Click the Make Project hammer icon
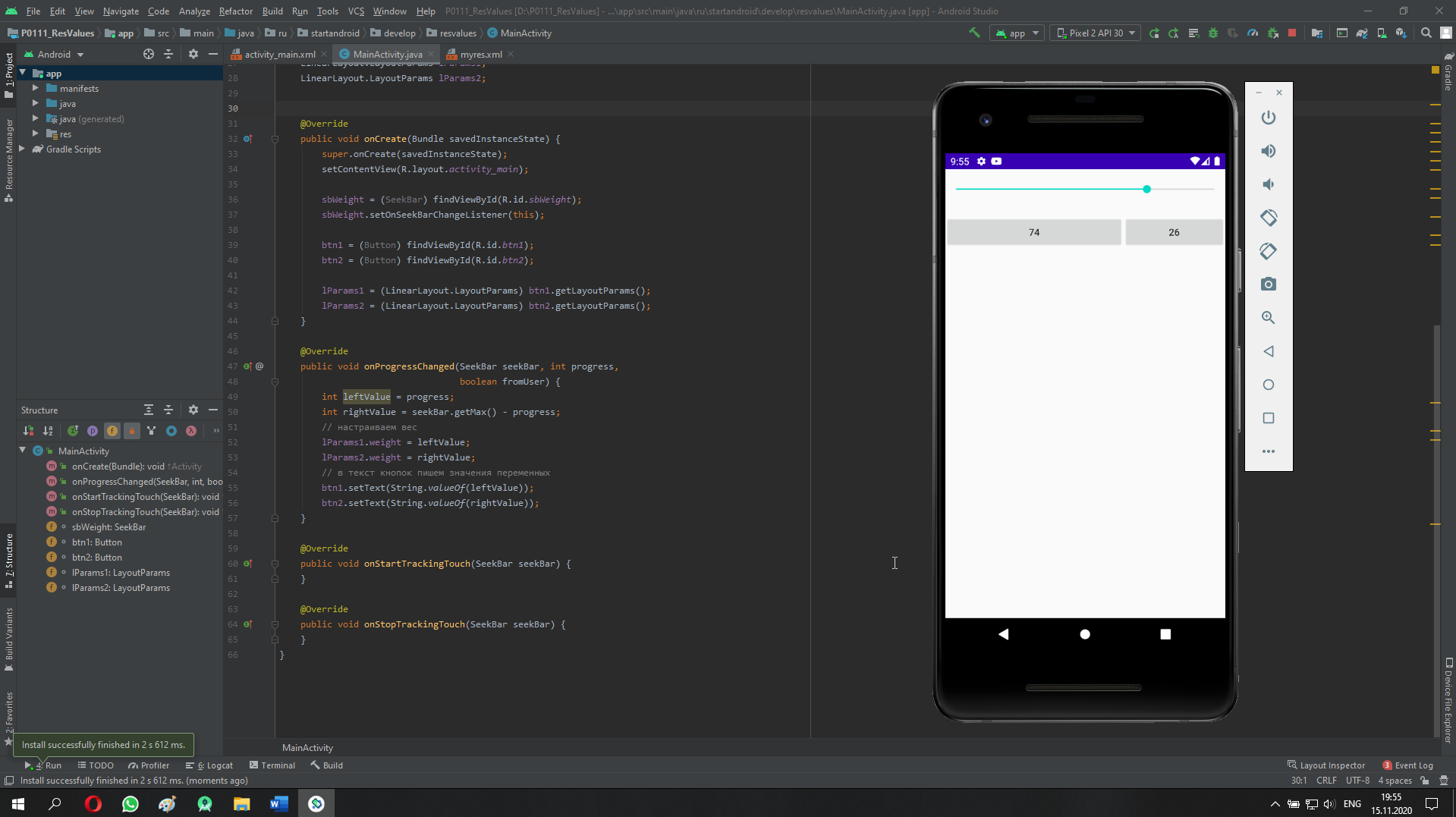Screen dimensions: 1456x817 [974, 33]
